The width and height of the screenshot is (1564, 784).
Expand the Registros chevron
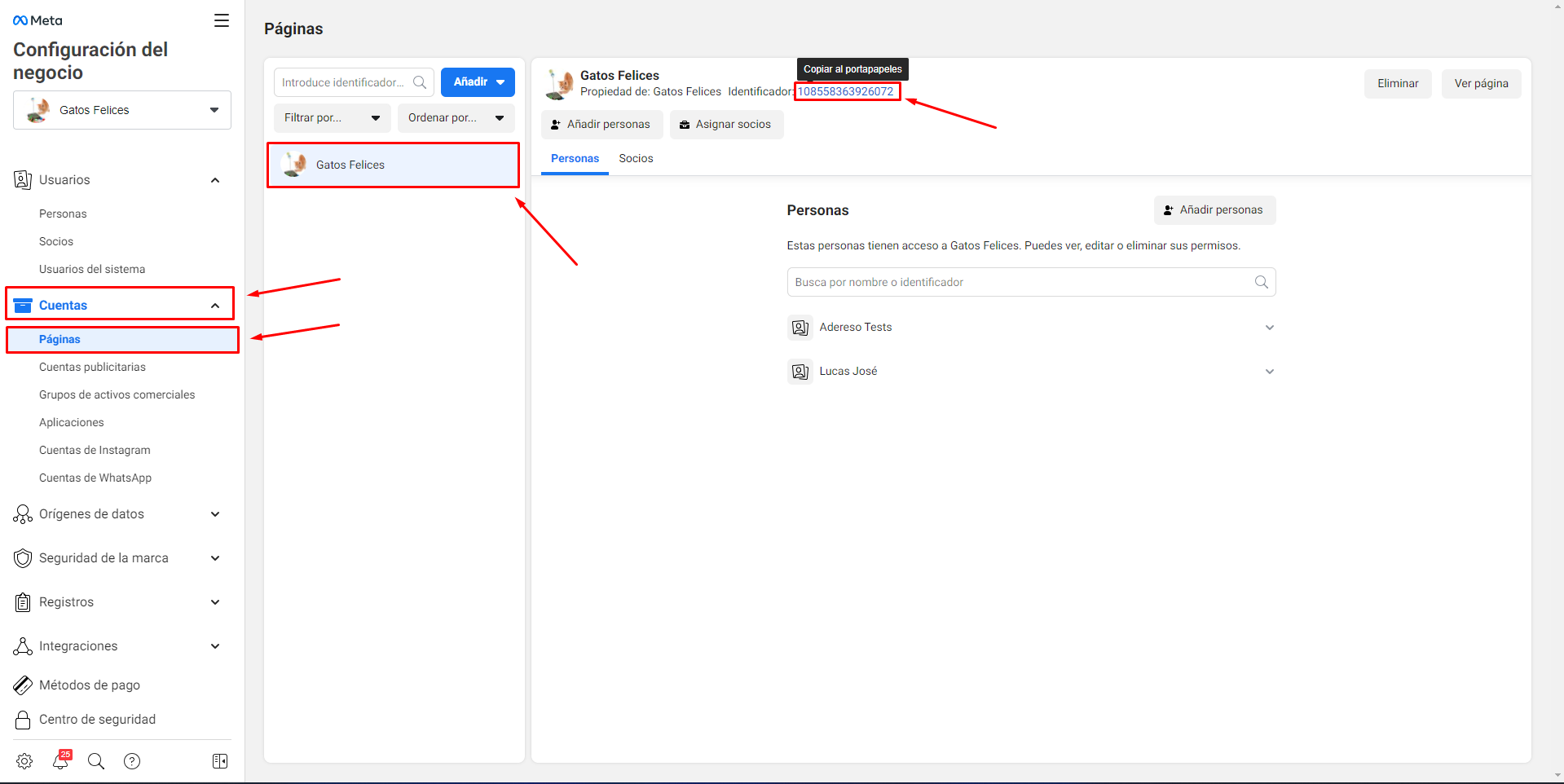215,602
